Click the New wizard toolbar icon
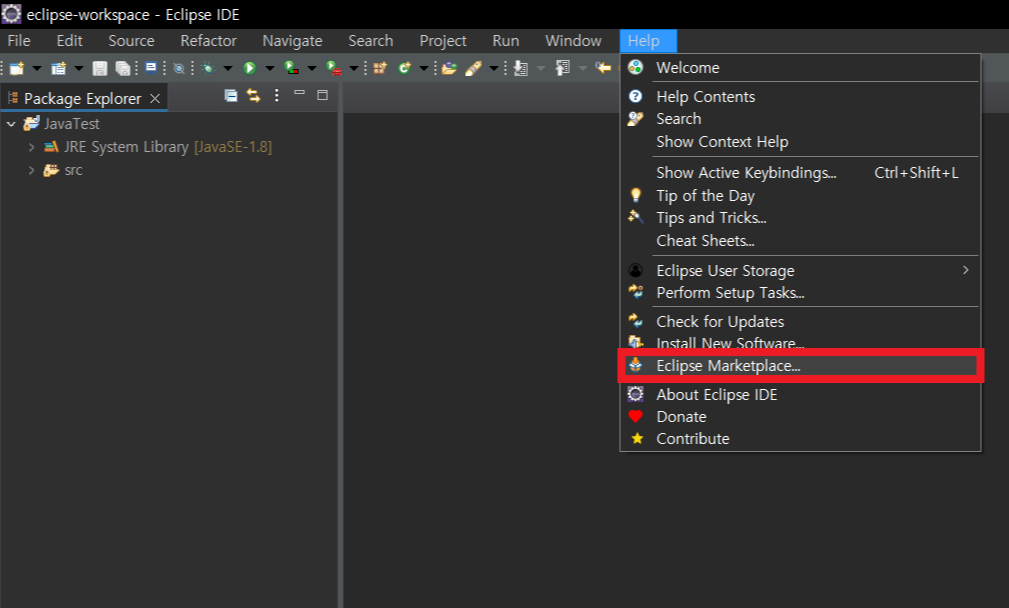Viewport: 1009px width, 608px height. click(x=17, y=68)
